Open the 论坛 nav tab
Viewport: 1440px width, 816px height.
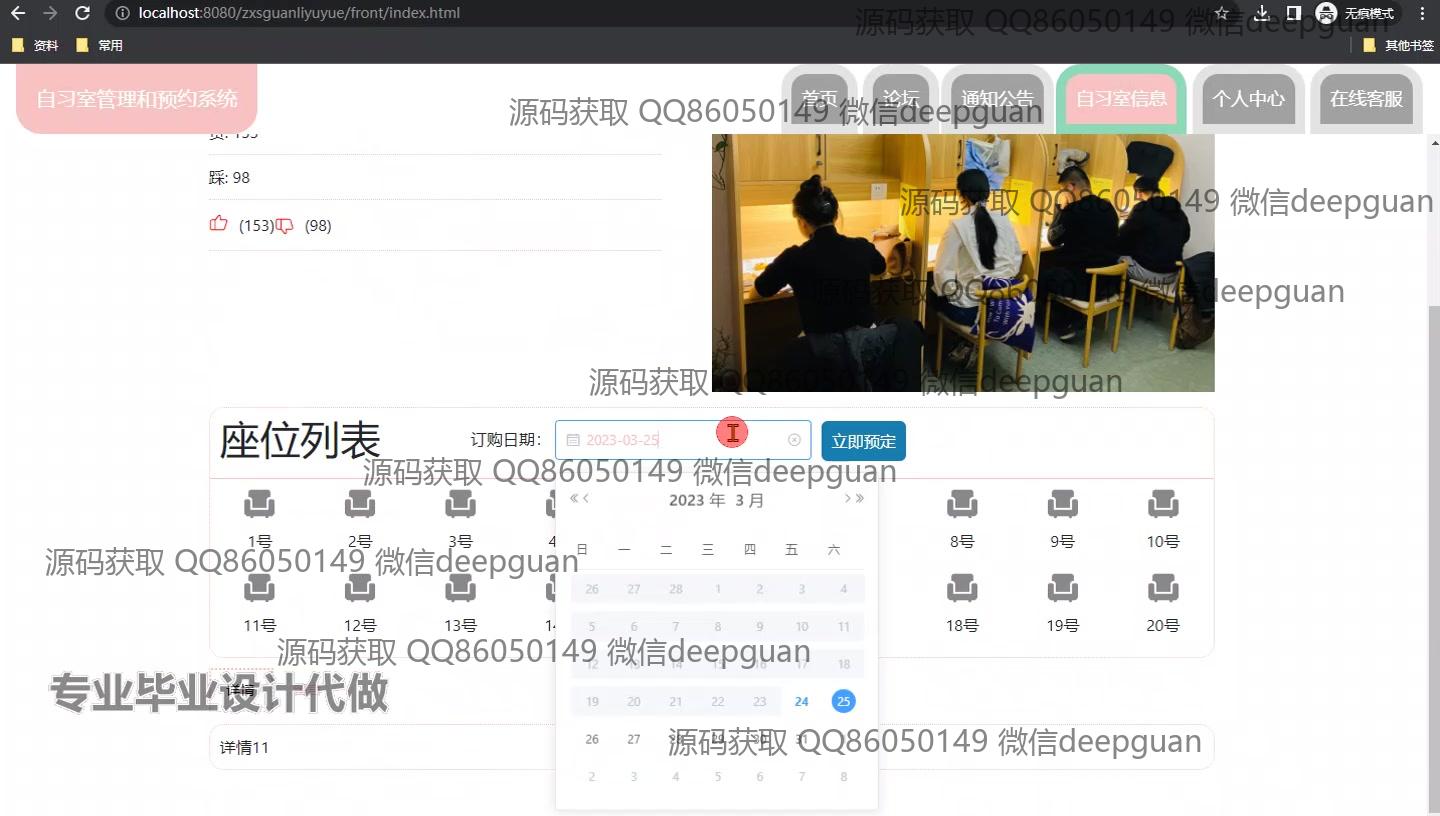[x=901, y=99]
